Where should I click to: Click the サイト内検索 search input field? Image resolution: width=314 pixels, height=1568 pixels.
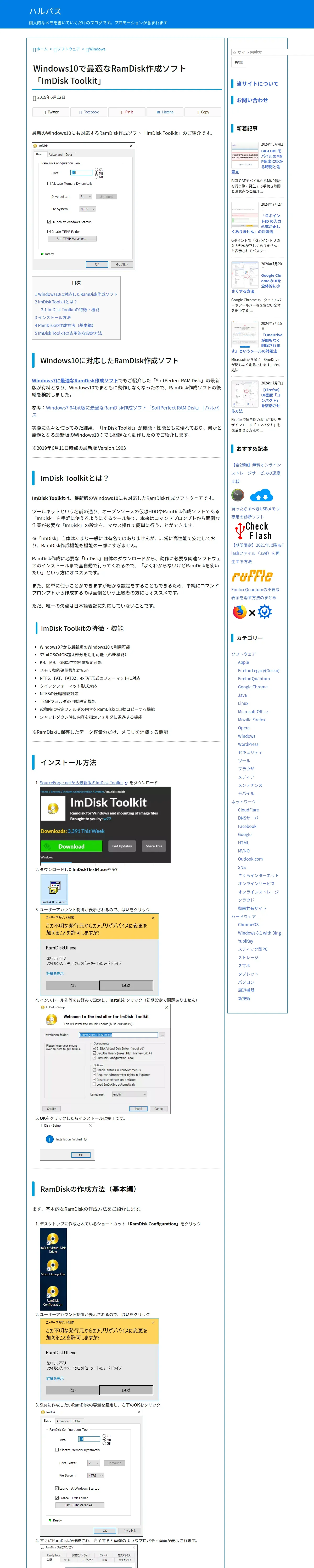pyautogui.click(x=273, y=52)
